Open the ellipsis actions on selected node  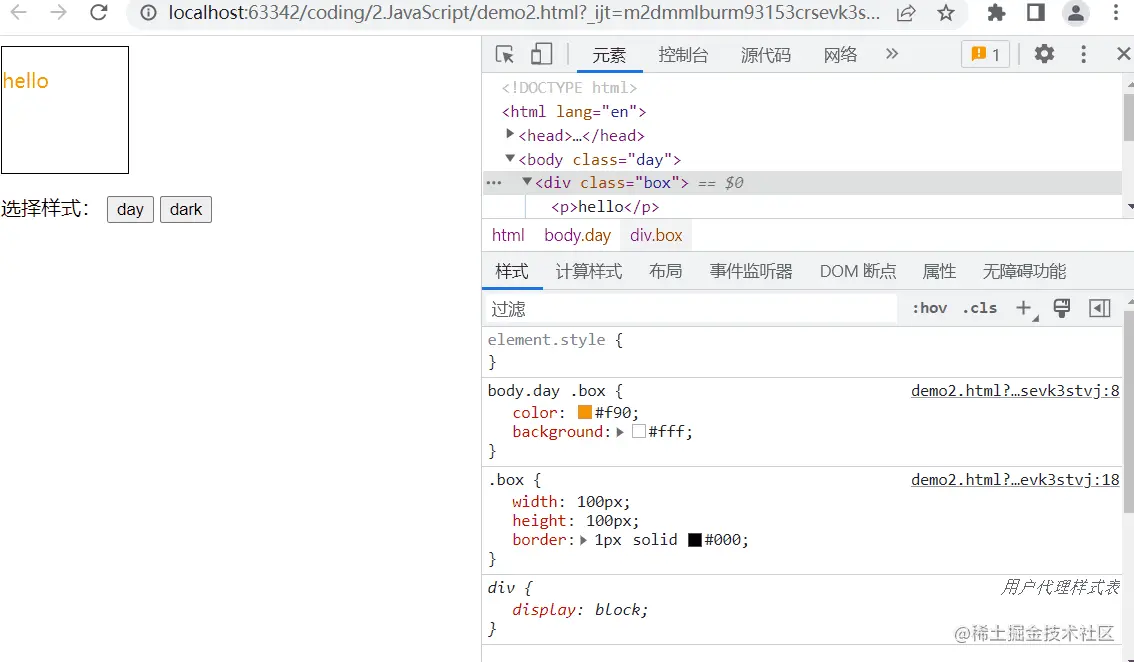click(x=494, y=183)
